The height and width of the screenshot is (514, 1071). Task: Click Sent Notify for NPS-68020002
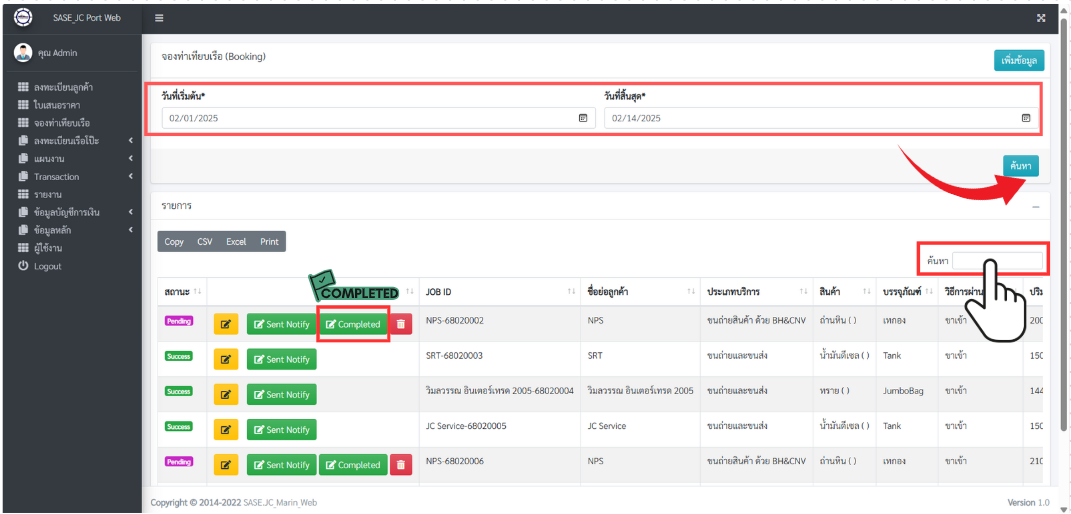coord(281,324)
